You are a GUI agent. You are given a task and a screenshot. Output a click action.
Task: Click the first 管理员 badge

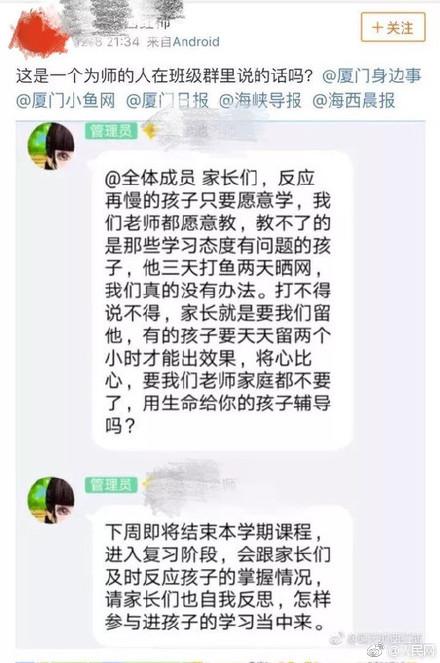click(x=111, y=131)
